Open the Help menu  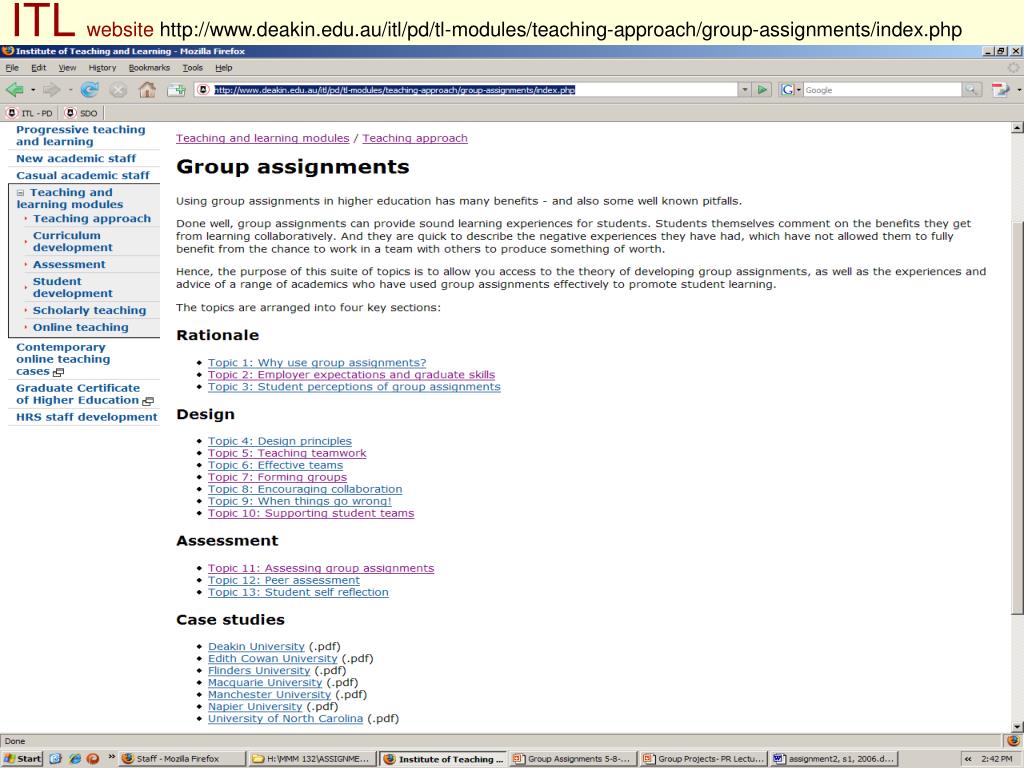(x=223, y=67)
